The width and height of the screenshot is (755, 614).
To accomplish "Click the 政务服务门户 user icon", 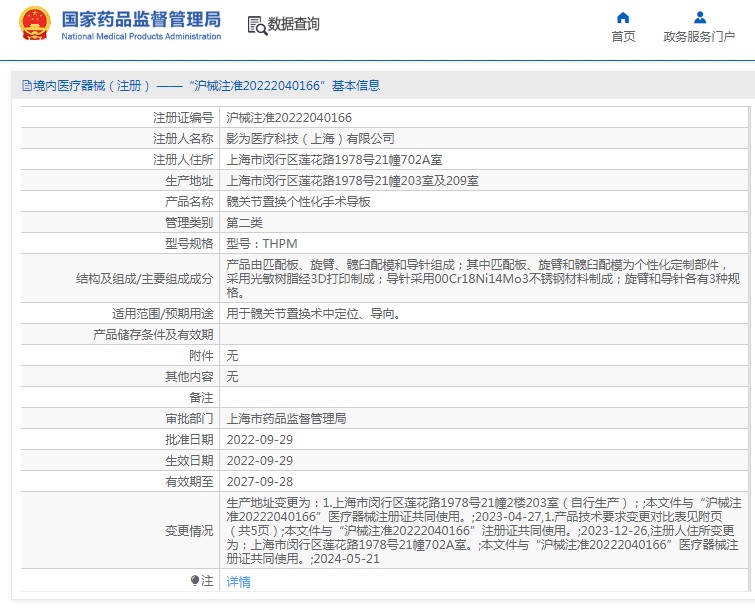I will 700,18.
